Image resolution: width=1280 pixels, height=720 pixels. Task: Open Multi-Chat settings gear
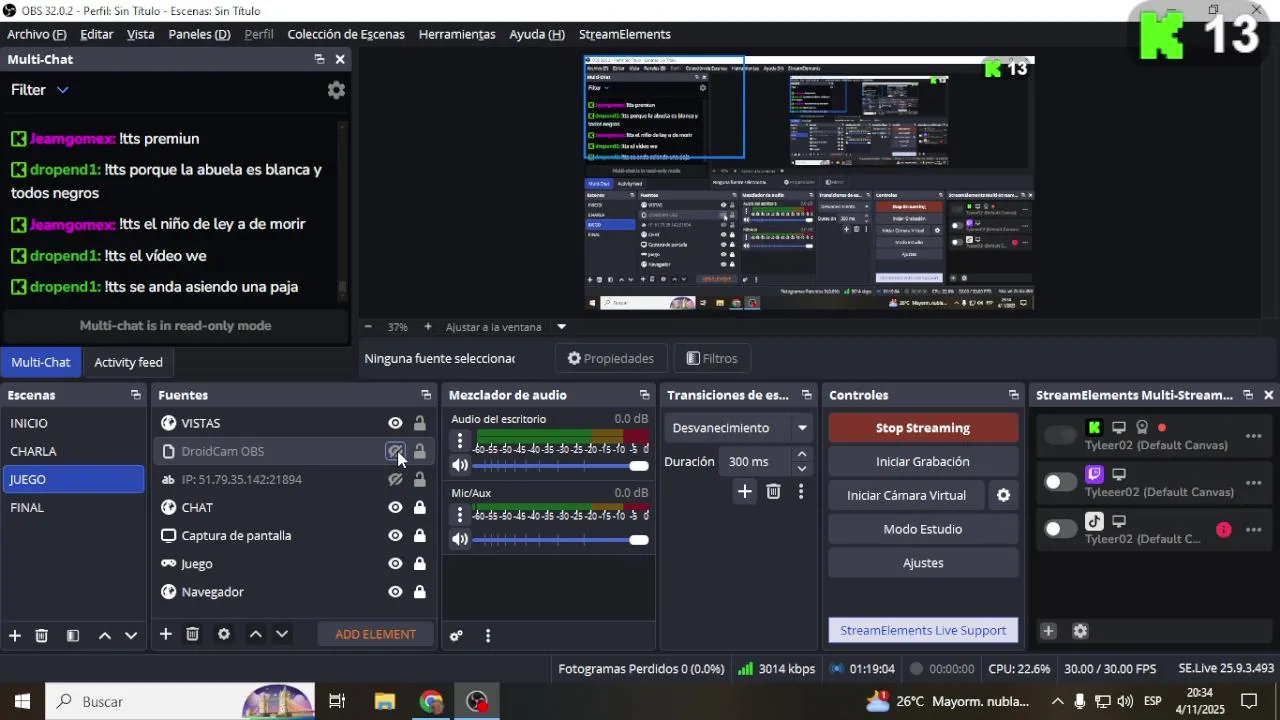(336, 90)
